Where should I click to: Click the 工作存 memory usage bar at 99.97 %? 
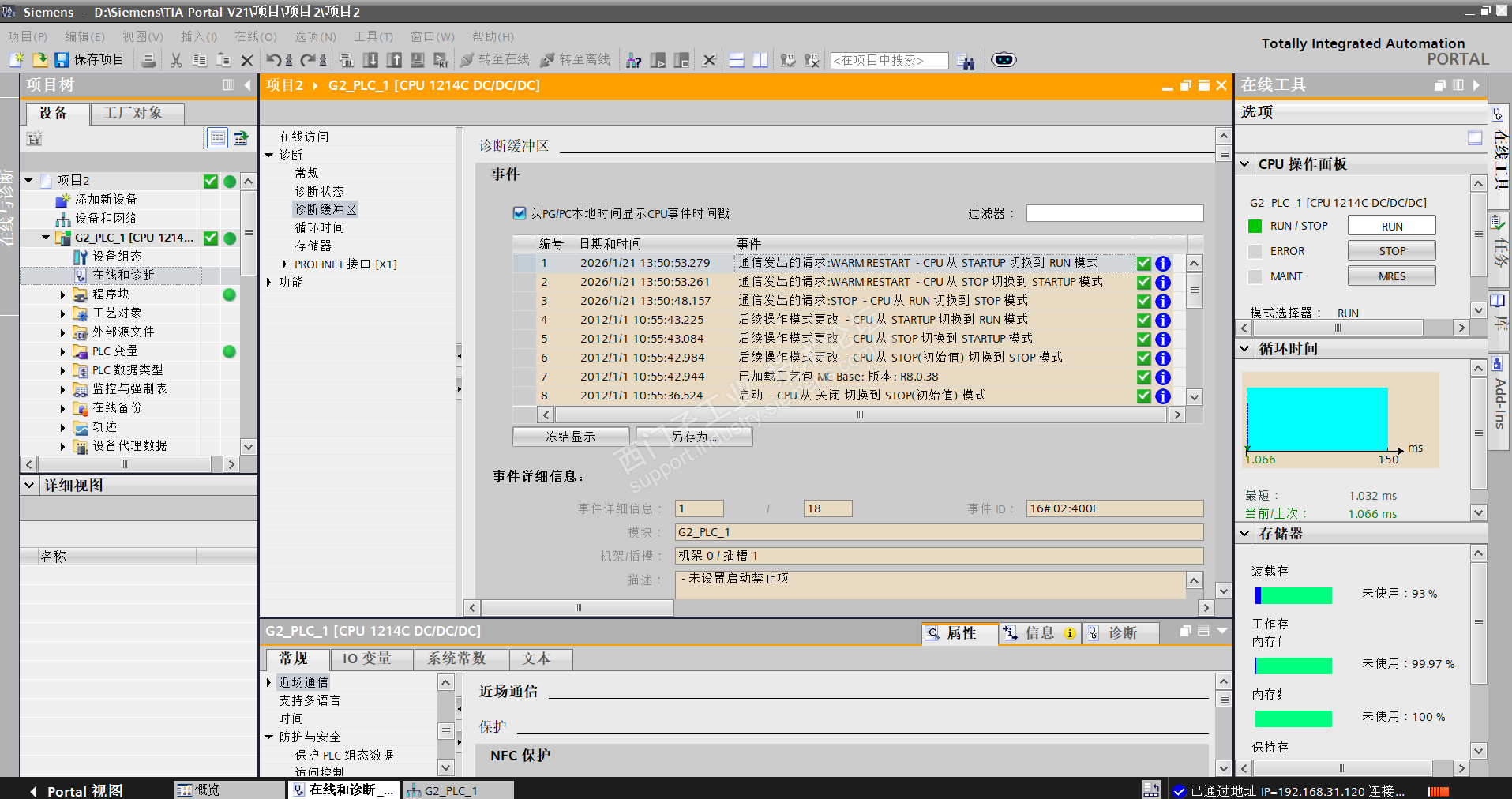(x=1293, y=666)
